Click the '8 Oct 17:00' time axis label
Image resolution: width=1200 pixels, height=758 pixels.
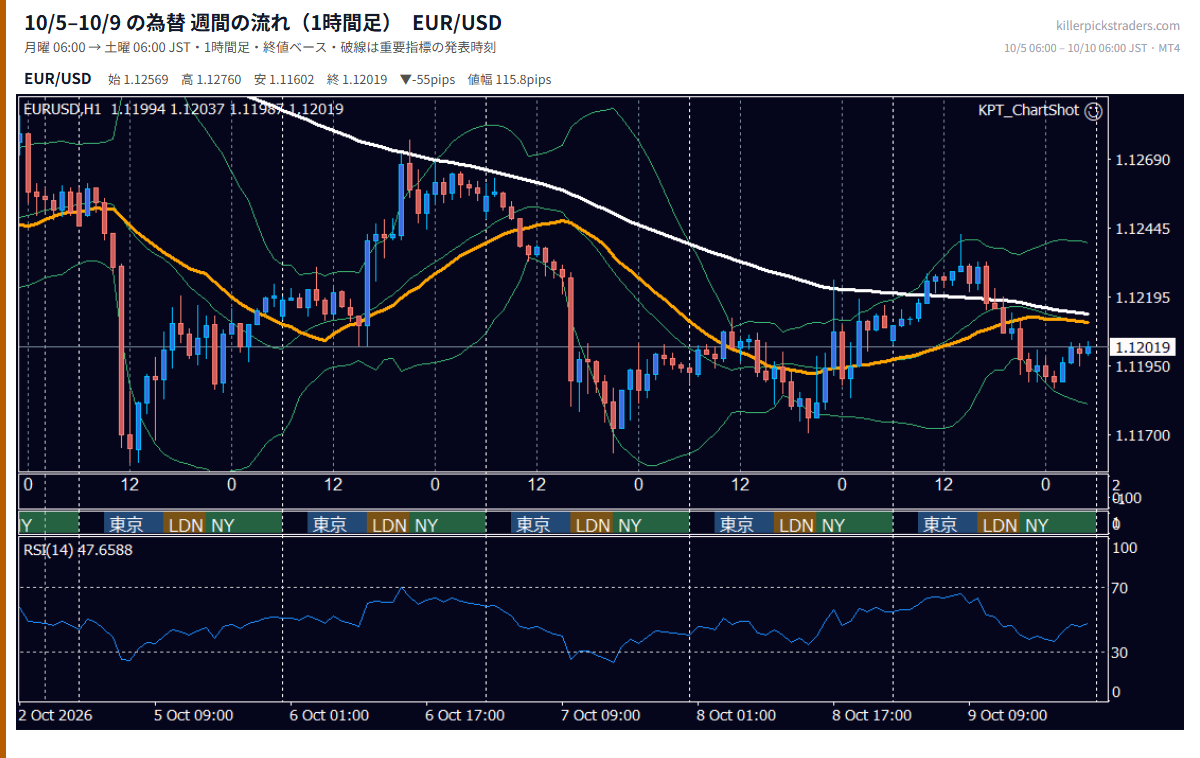[872, 715]
